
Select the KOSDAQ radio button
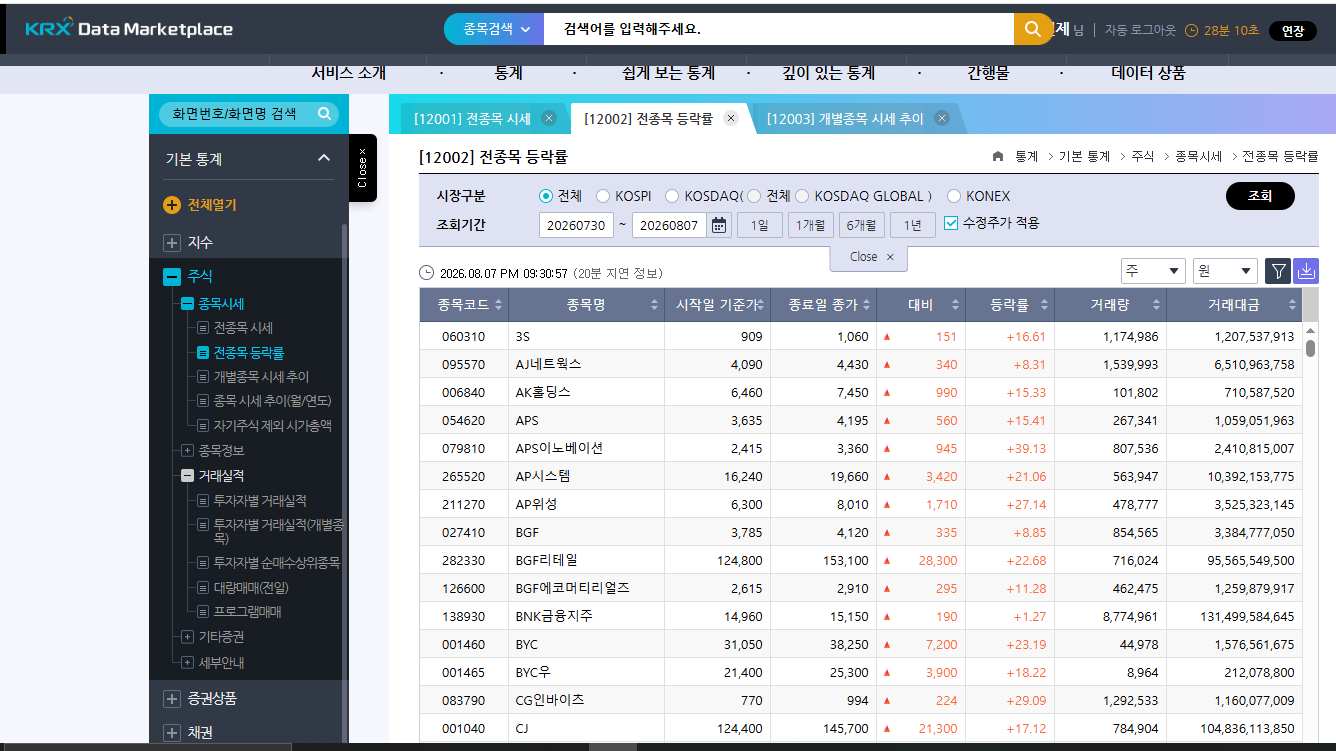click(x=672, y=196)
